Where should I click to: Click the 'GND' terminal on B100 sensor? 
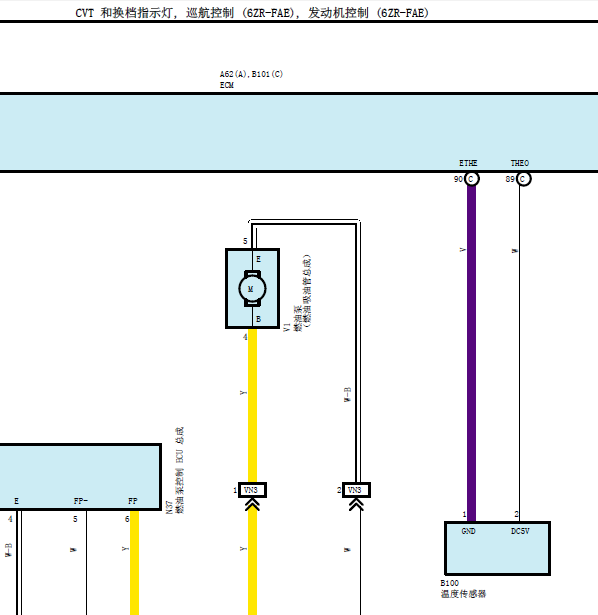pyautogui.click(x=468, y=531)
